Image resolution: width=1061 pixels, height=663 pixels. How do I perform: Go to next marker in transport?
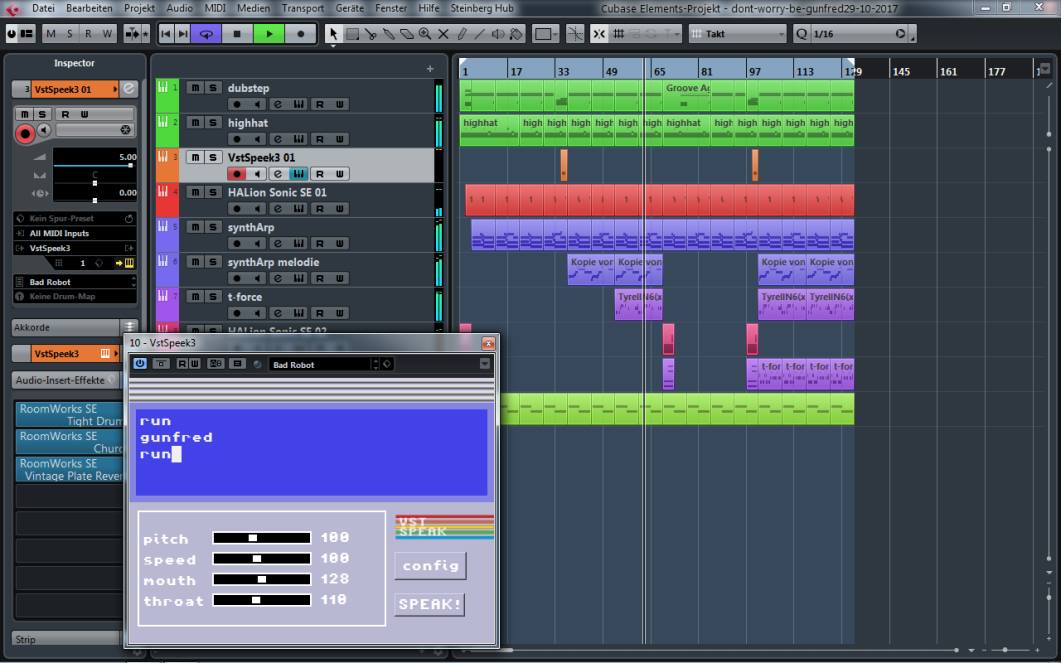coord(182,34)
